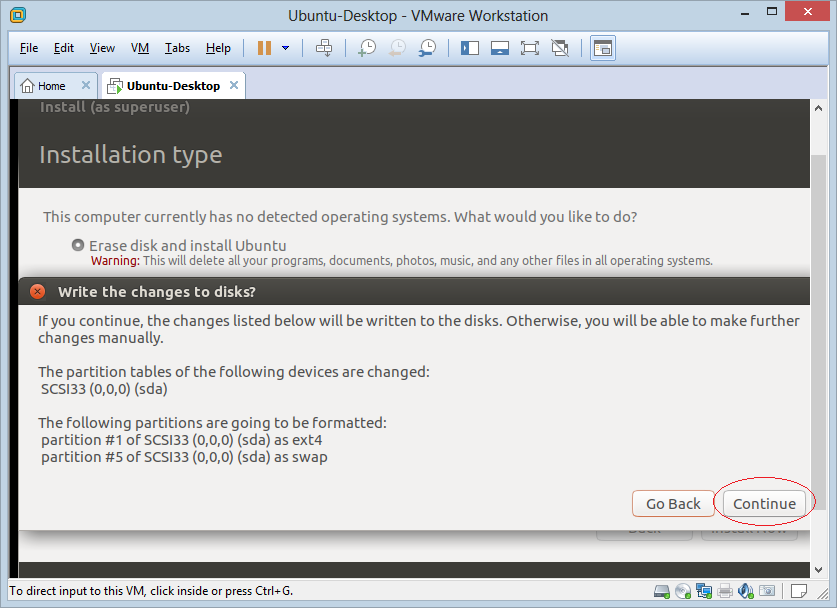Click the 'Install (as superuser)' window title
Viewport: 837px width, 608px height.
(115, 107)
